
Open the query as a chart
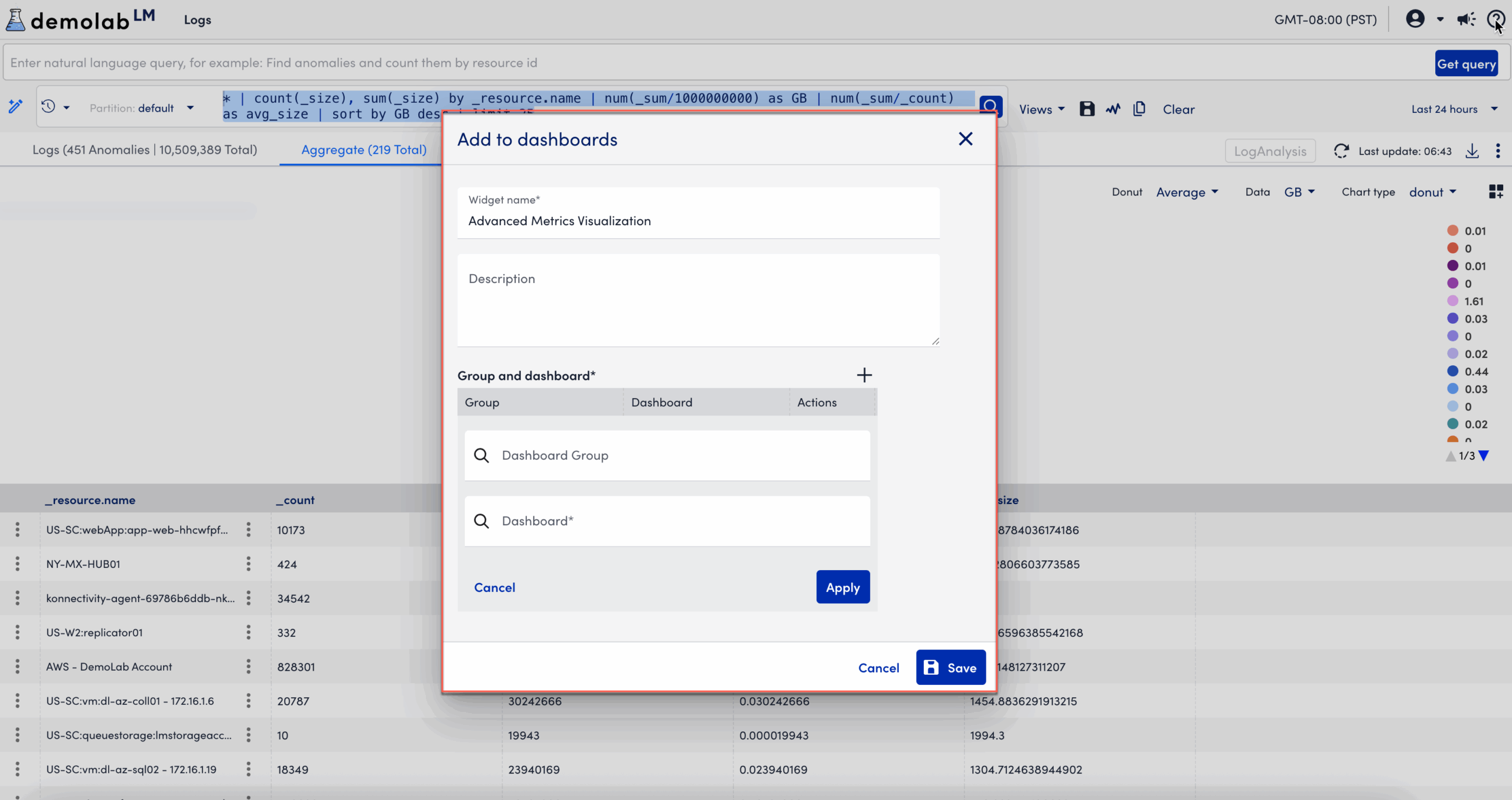point(1113,109)
